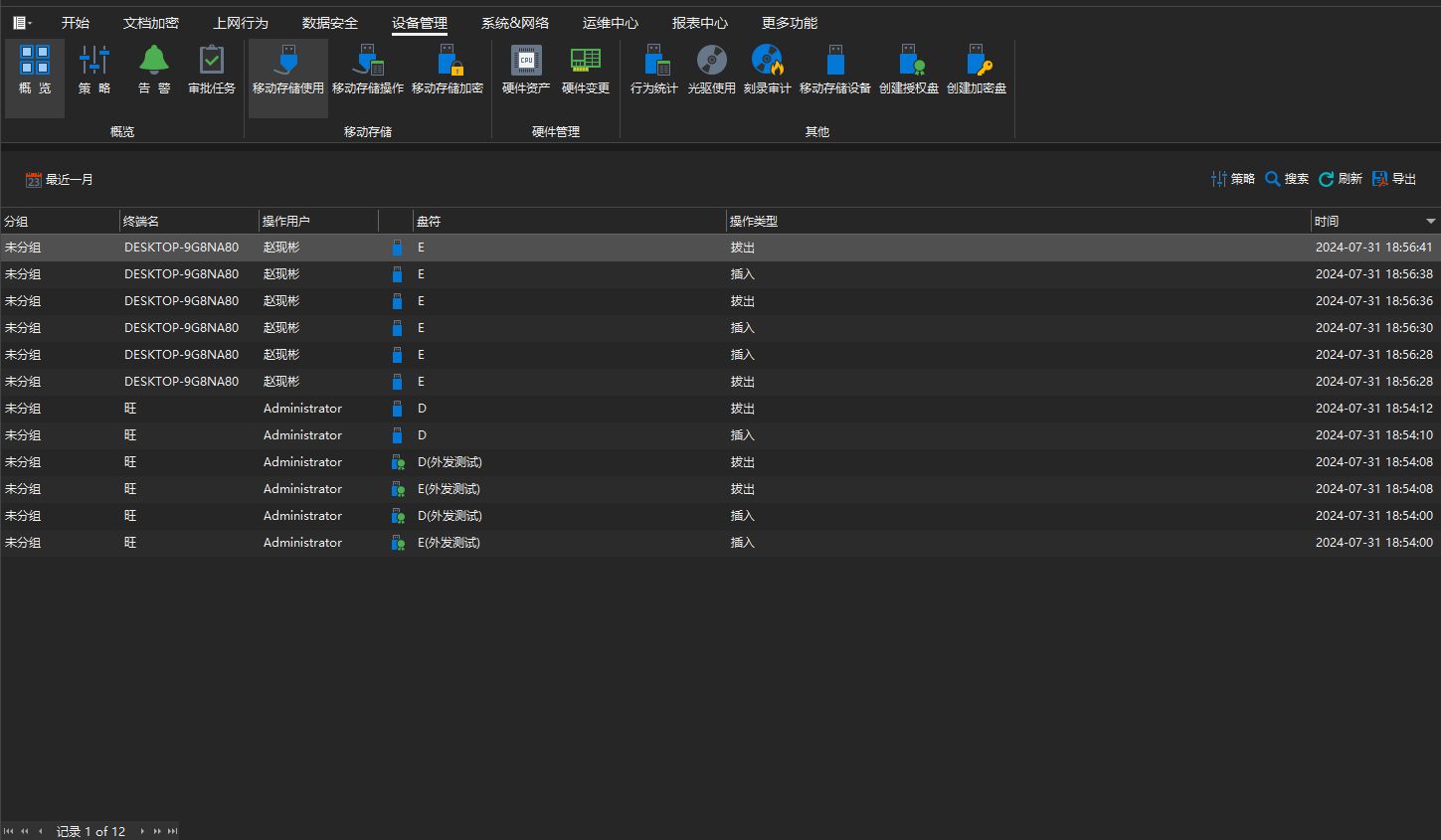
Task: Go to next page navigation arrow
Action: tap(157, 831)
